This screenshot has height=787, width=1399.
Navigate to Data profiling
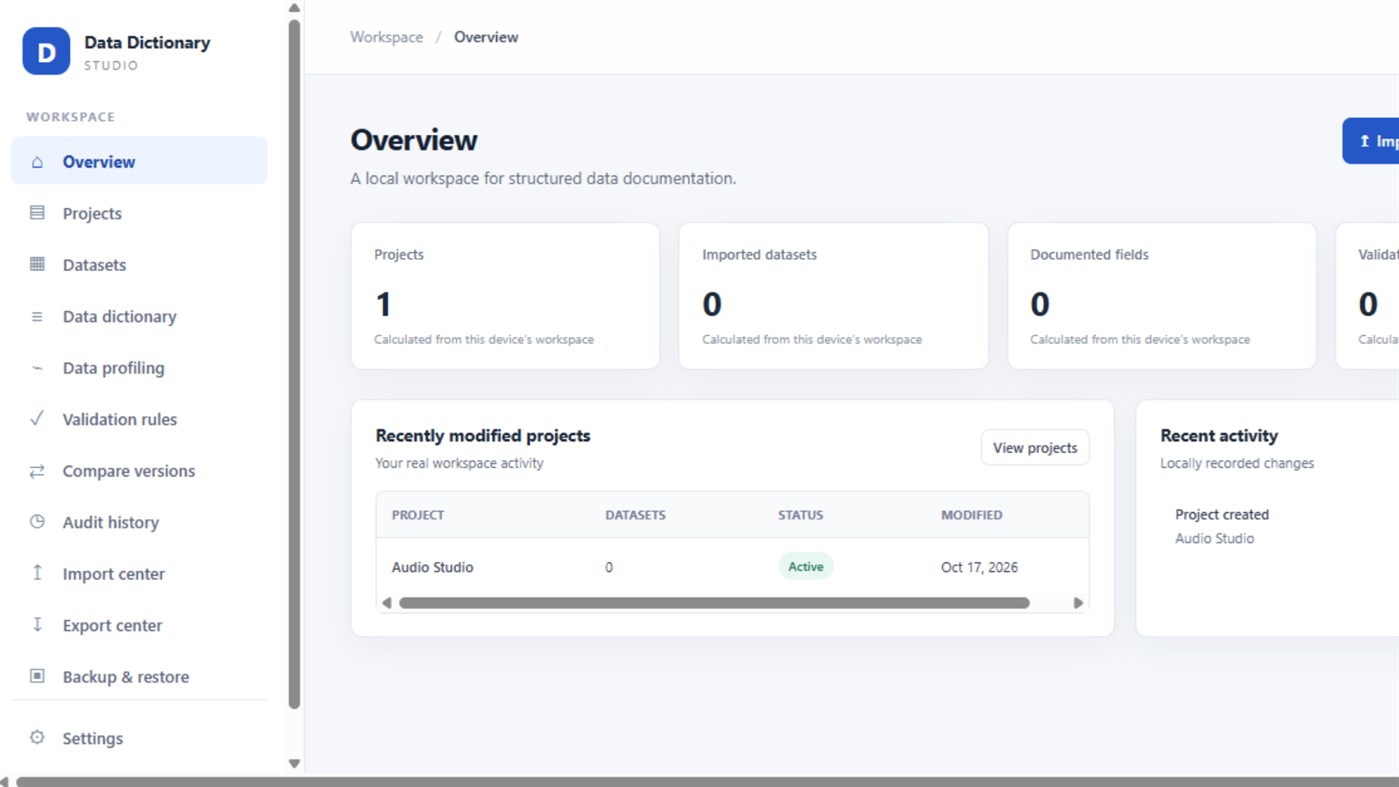tap(139, 368)
